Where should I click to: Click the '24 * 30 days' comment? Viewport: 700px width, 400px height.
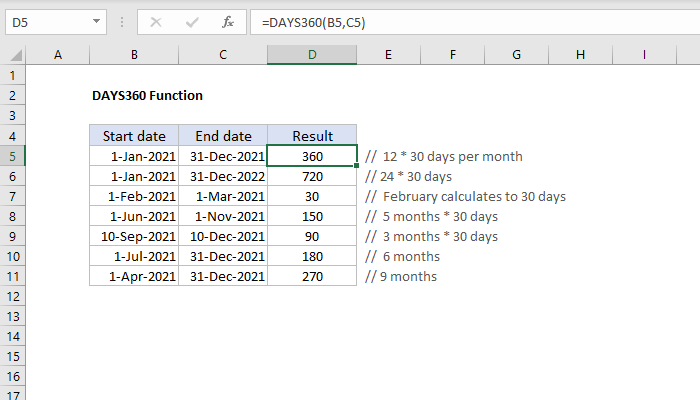408,176
